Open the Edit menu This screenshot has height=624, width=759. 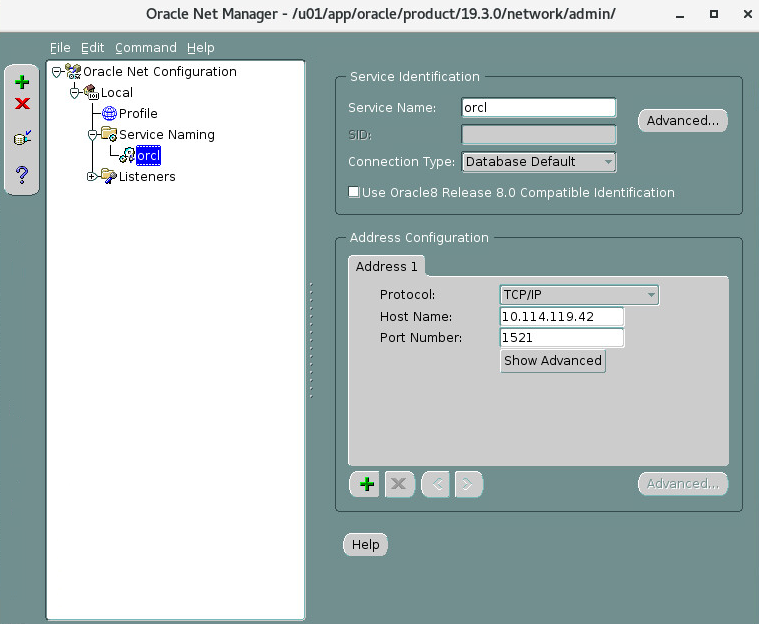pos(92,47)
